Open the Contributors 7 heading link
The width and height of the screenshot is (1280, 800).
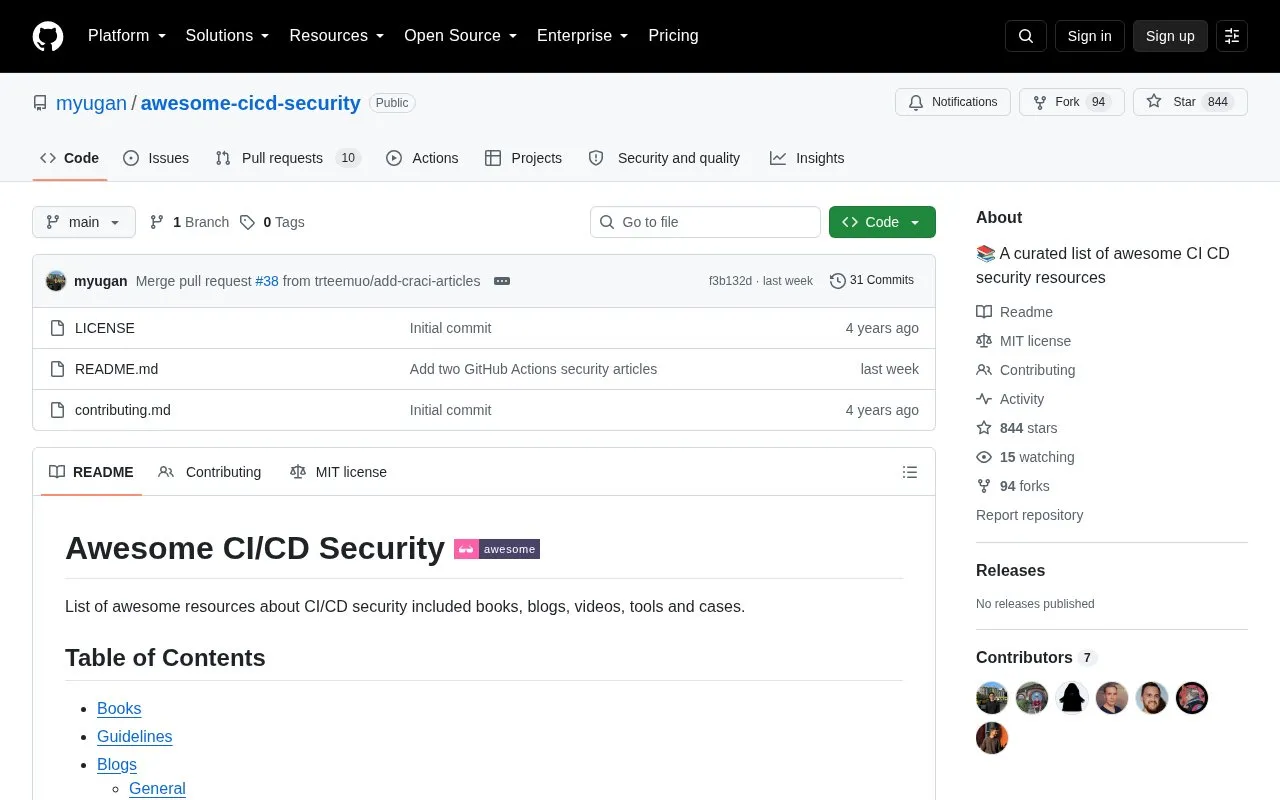(1036, 657)
